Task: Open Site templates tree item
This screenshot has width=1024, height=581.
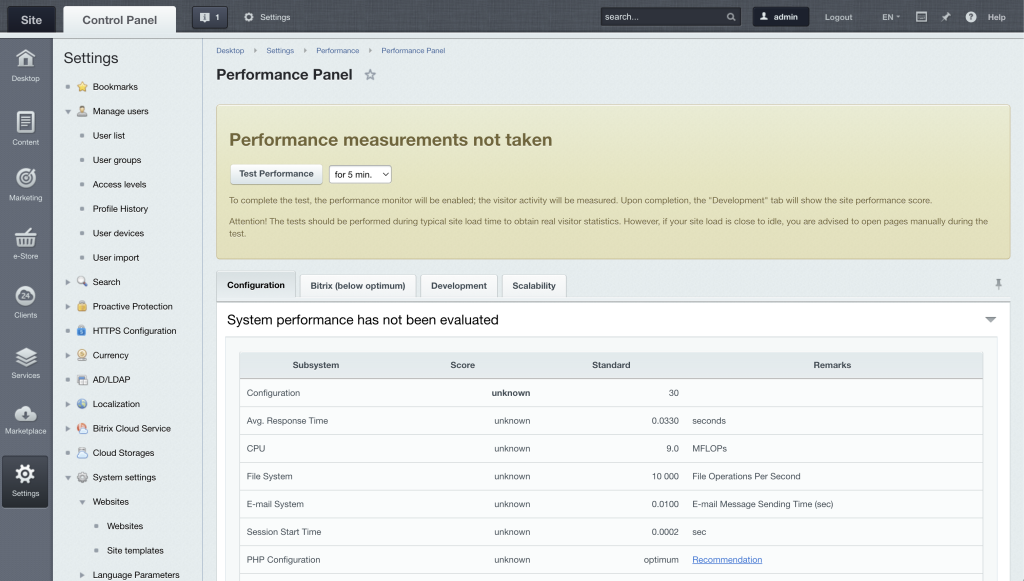Action: 135,551
